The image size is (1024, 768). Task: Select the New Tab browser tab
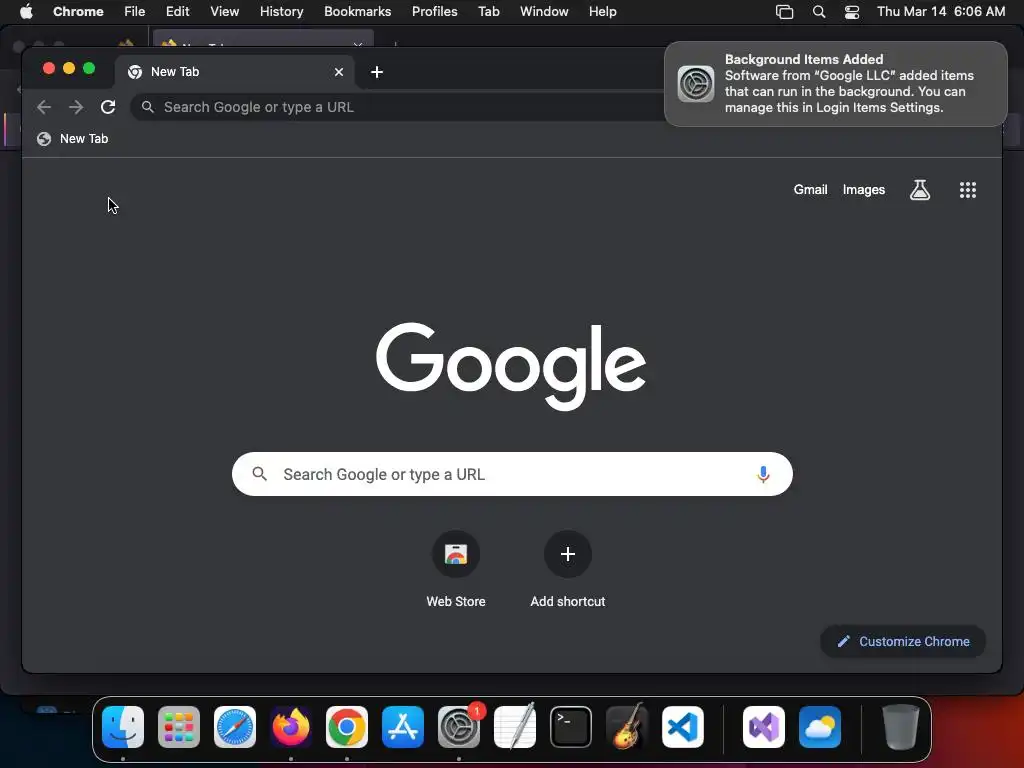pyautogui.click(x=235, y=72)
